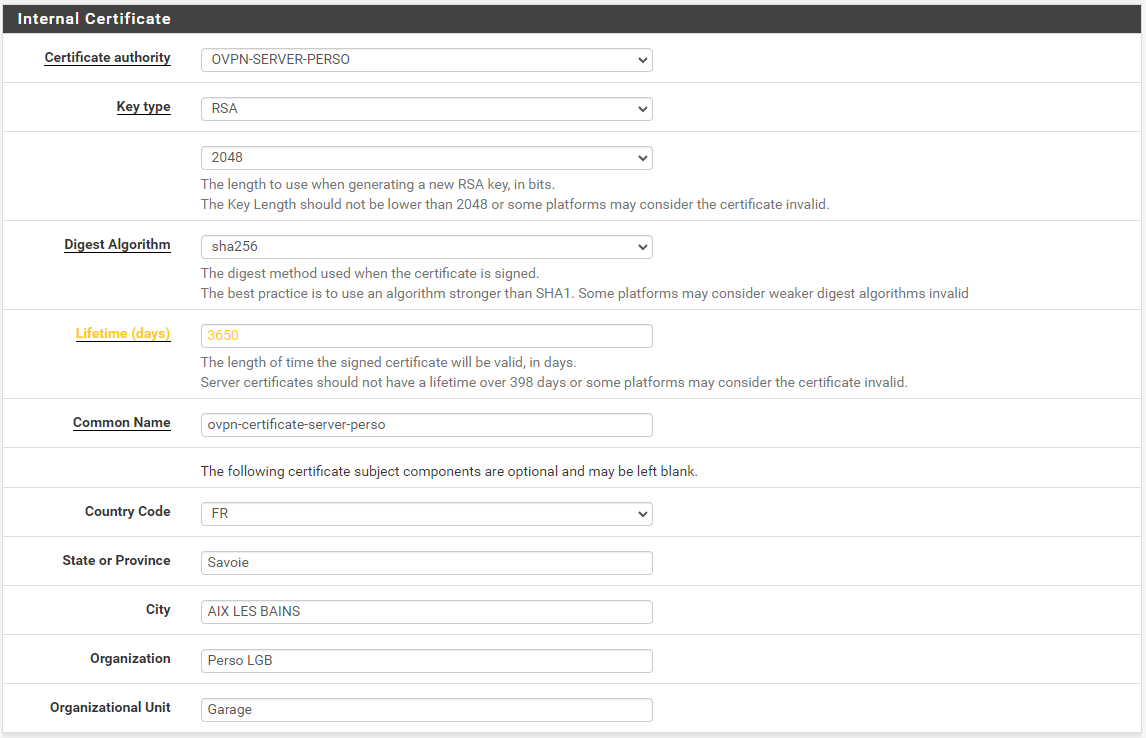Click the underlined Certificate authority label

point(107,58)
